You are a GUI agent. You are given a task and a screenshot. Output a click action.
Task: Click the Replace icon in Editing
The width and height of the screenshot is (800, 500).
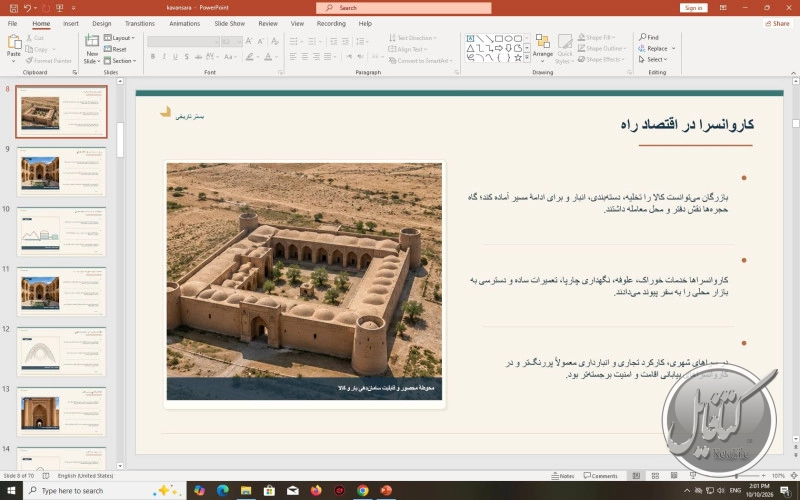tap(642, 48)
